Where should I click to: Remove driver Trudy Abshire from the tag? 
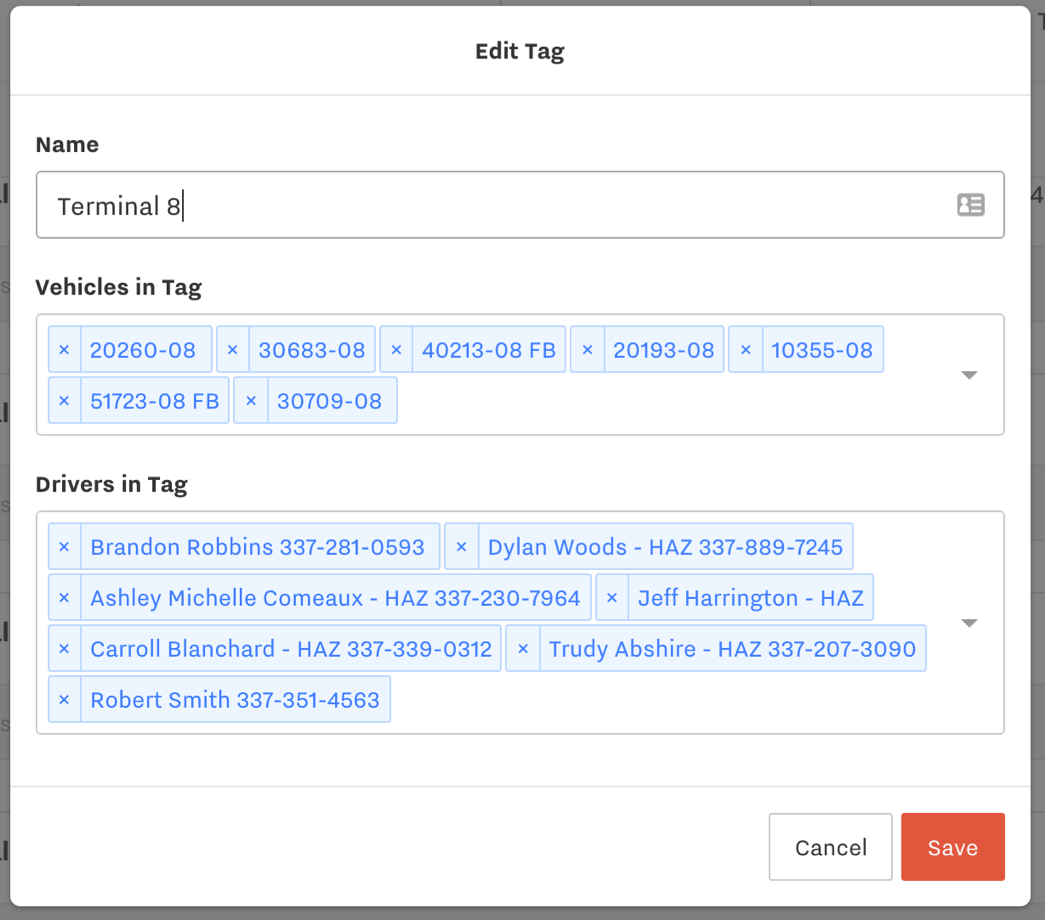click(x=523, y=648)
